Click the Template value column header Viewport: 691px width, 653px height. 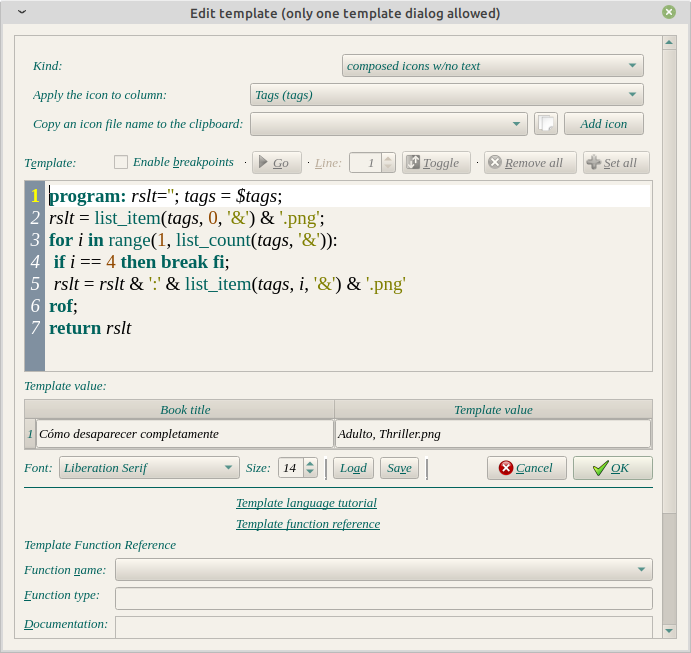494,410
